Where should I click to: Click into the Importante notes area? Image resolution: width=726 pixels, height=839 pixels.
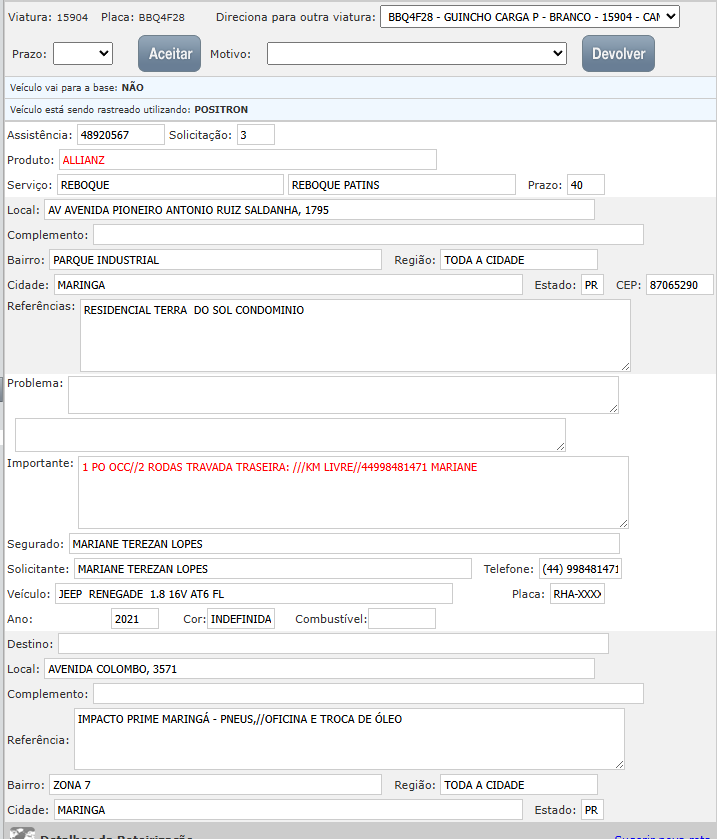pos(353,492)
